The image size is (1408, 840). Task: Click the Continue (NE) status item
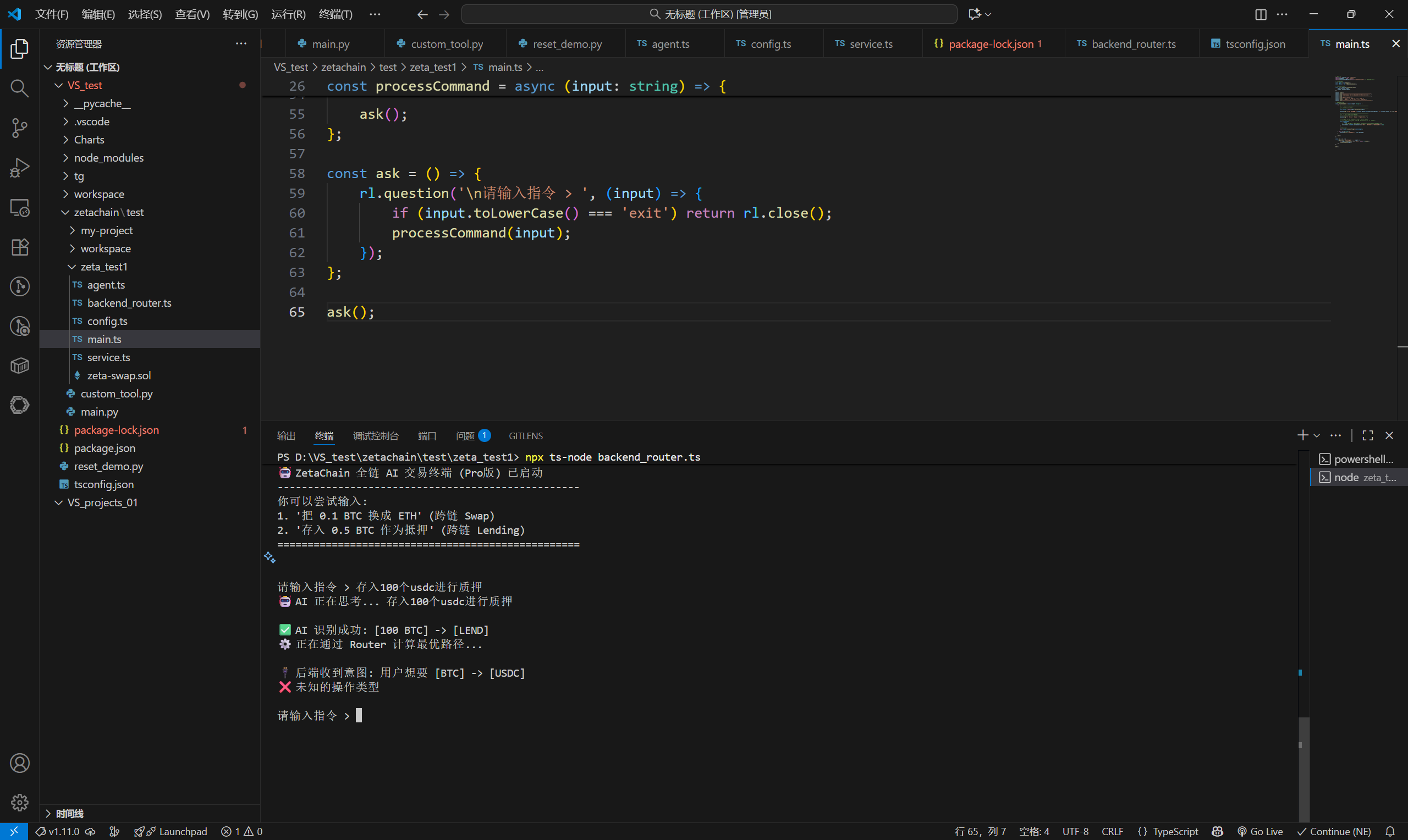coord(1334,831)
